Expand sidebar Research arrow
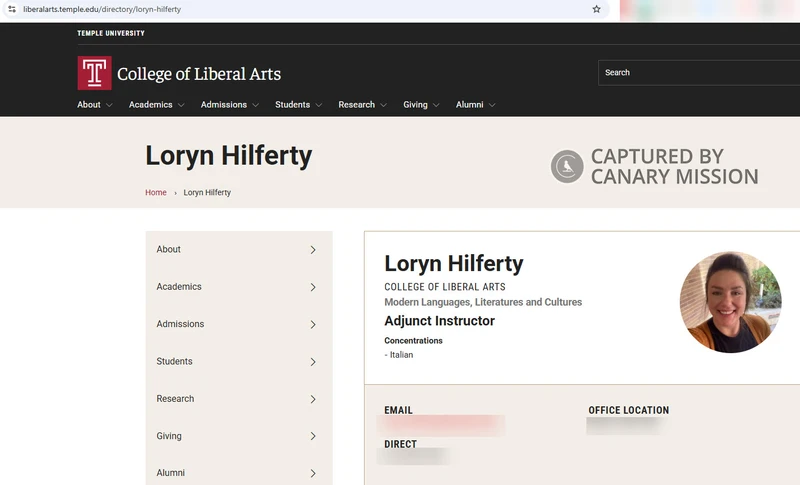The height and width of the screenshot is (485, 800). [313, 399]
